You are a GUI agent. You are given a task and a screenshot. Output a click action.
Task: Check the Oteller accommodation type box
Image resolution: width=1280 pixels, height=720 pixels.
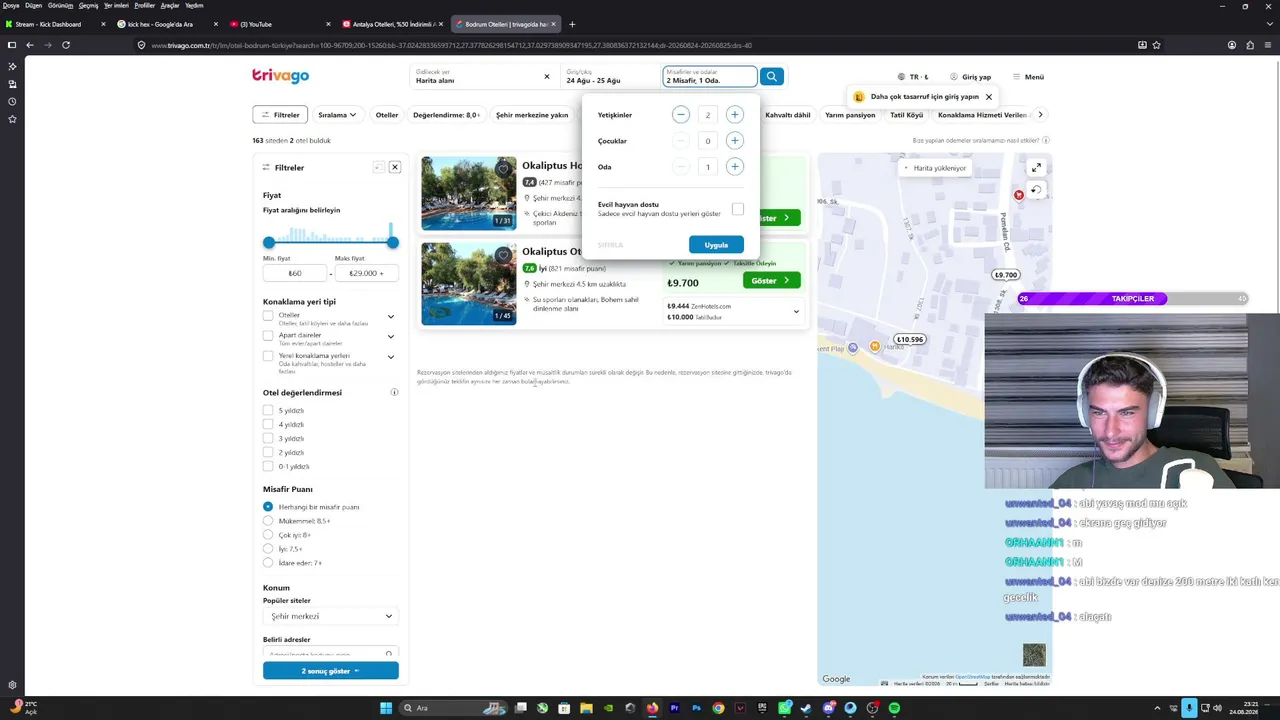(x=268, y=316)
